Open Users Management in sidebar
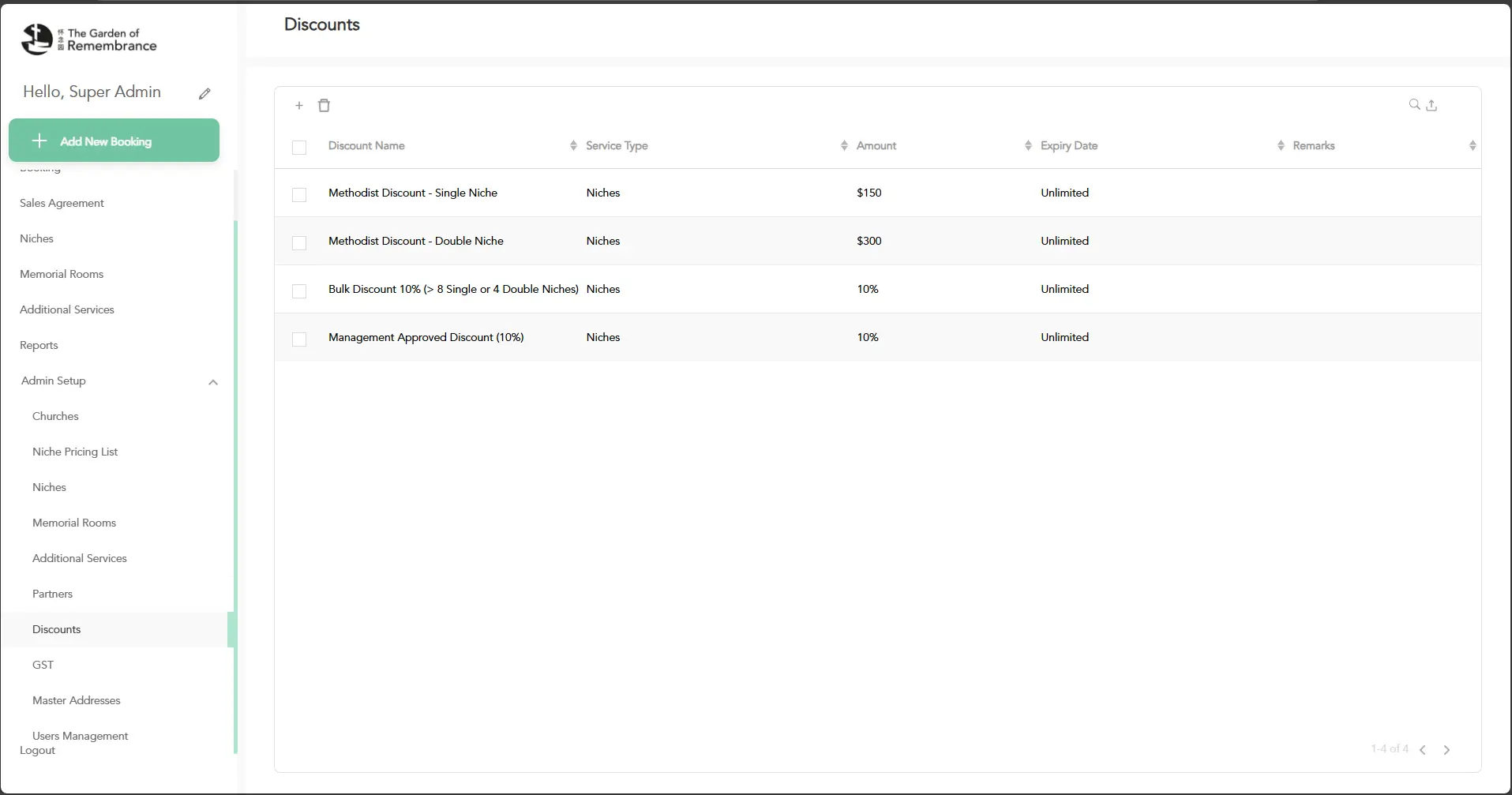 (80, 735)
